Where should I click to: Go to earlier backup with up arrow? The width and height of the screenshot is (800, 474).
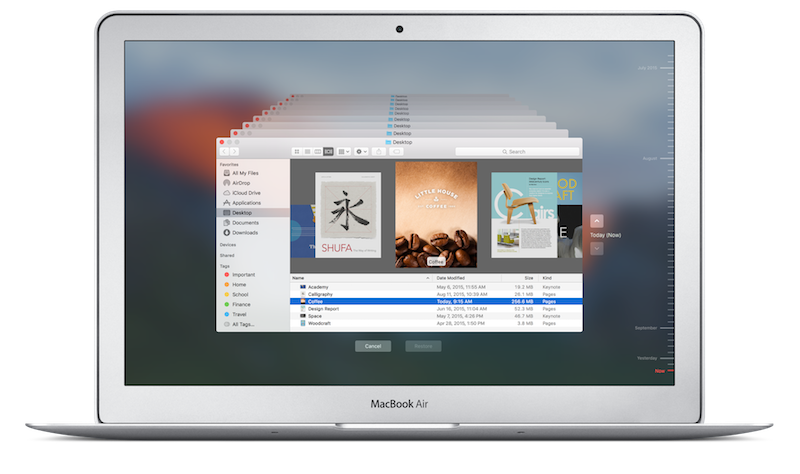596,221
